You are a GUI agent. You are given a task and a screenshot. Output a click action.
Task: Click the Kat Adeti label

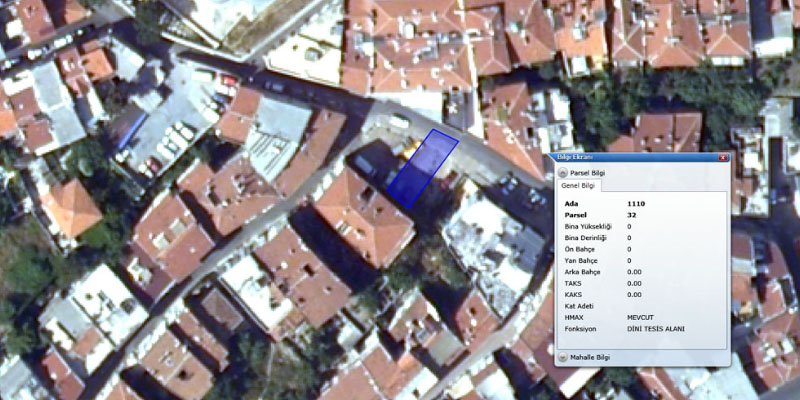[x=580, y=305]
